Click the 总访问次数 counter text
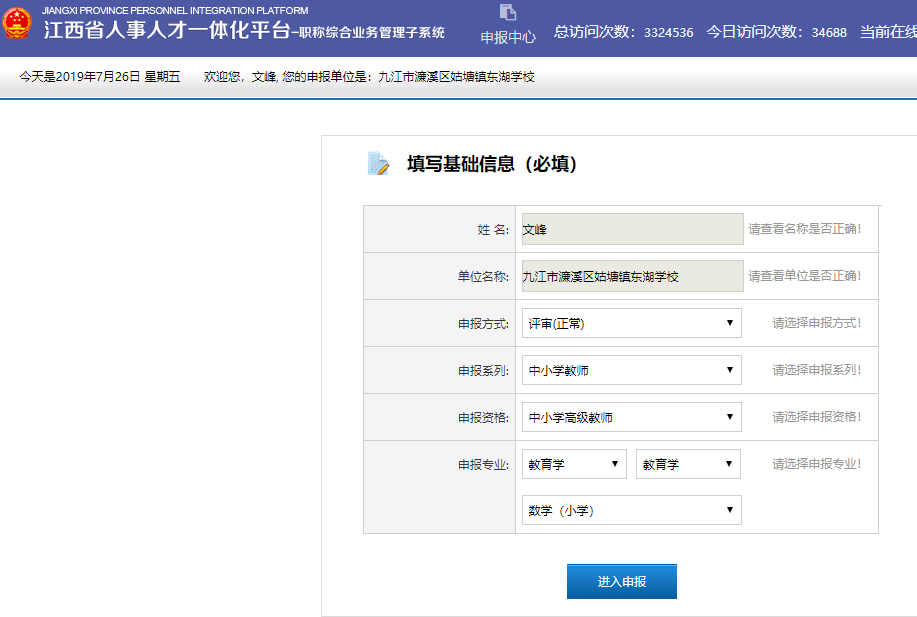Viewport: 917px width, 617px height. point(623,32)
